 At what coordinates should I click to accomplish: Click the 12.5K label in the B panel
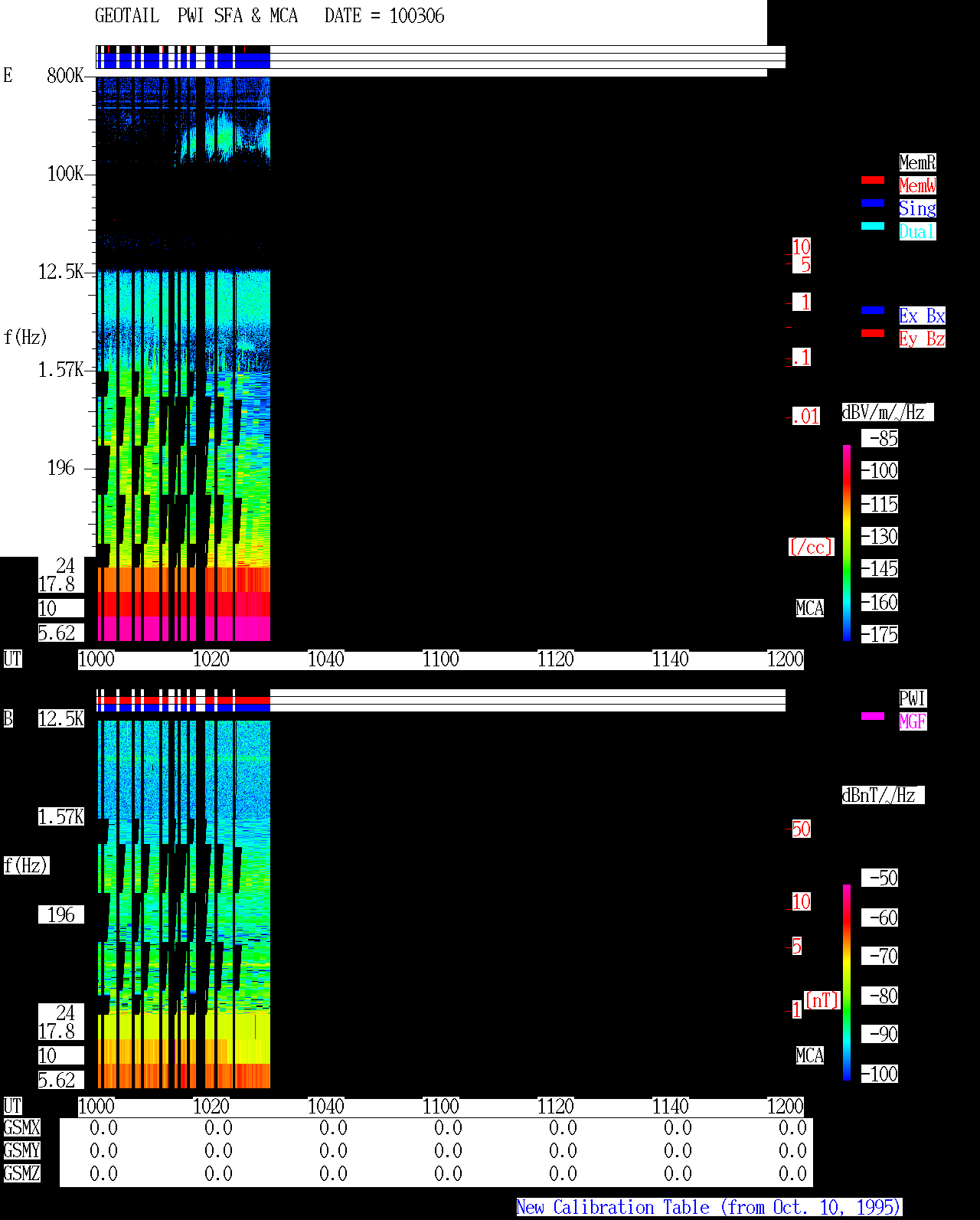[60, 718]
